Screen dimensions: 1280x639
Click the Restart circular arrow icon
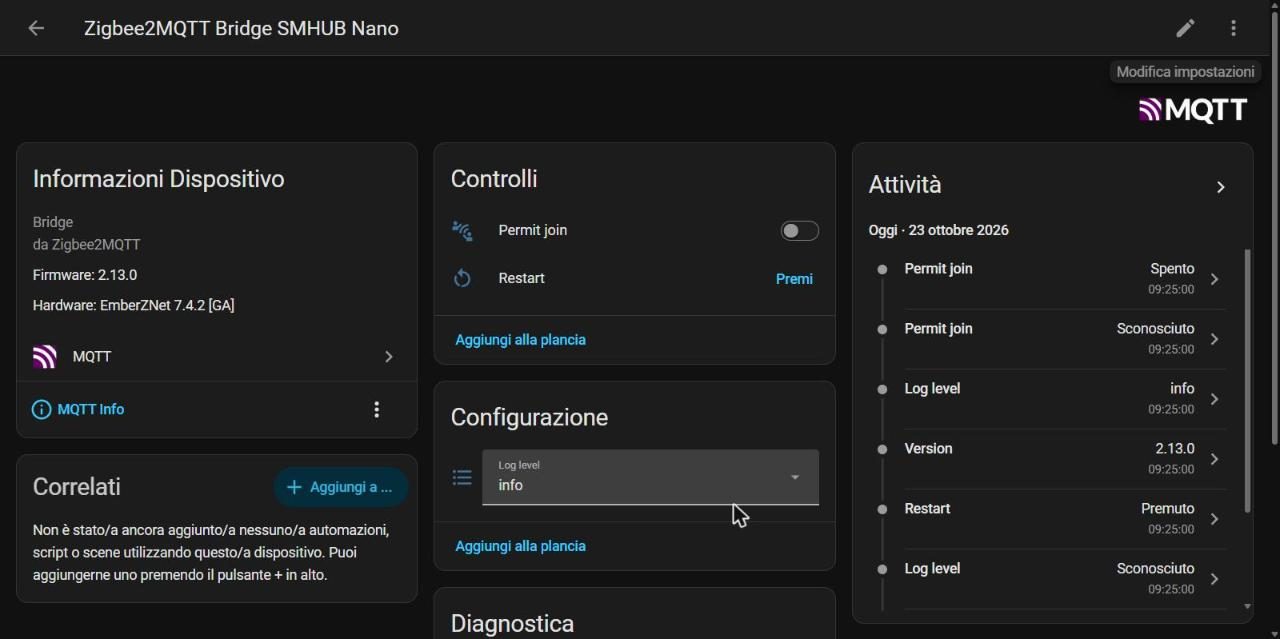[x=462, y=278]
